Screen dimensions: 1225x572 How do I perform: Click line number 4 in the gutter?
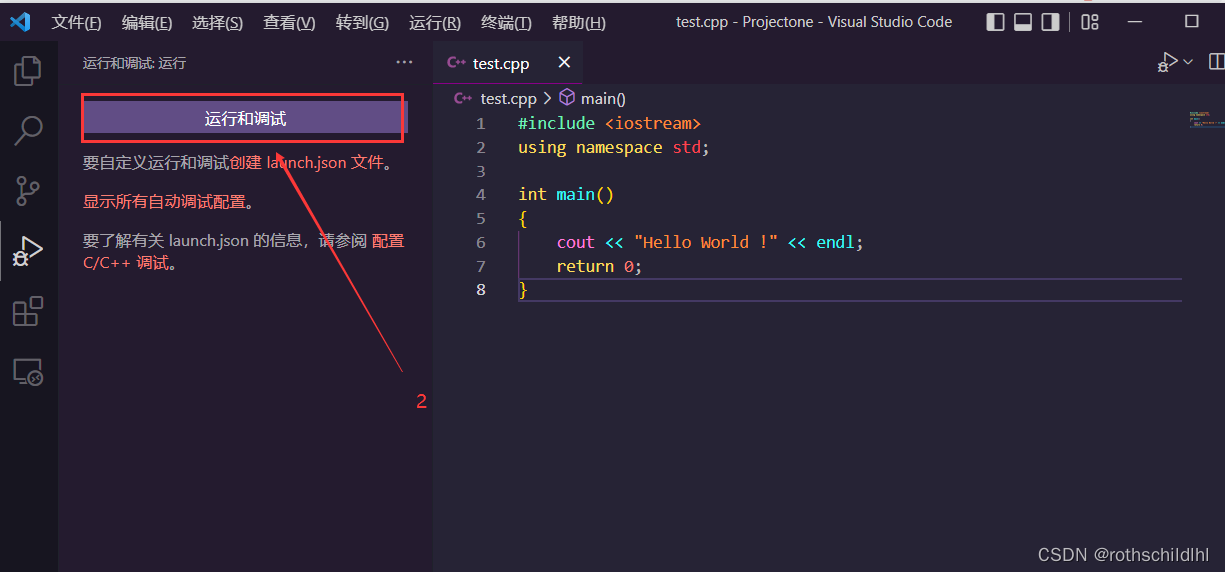pyautogui.click(x=481, y=194)
